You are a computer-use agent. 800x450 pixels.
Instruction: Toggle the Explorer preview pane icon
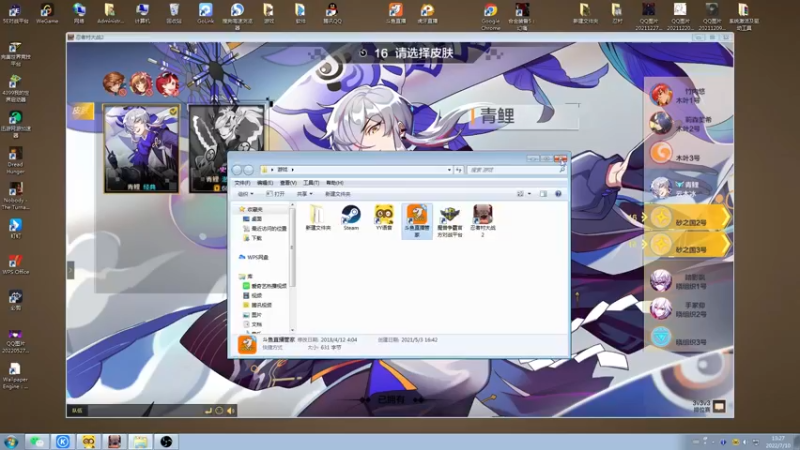coord(543,194)
